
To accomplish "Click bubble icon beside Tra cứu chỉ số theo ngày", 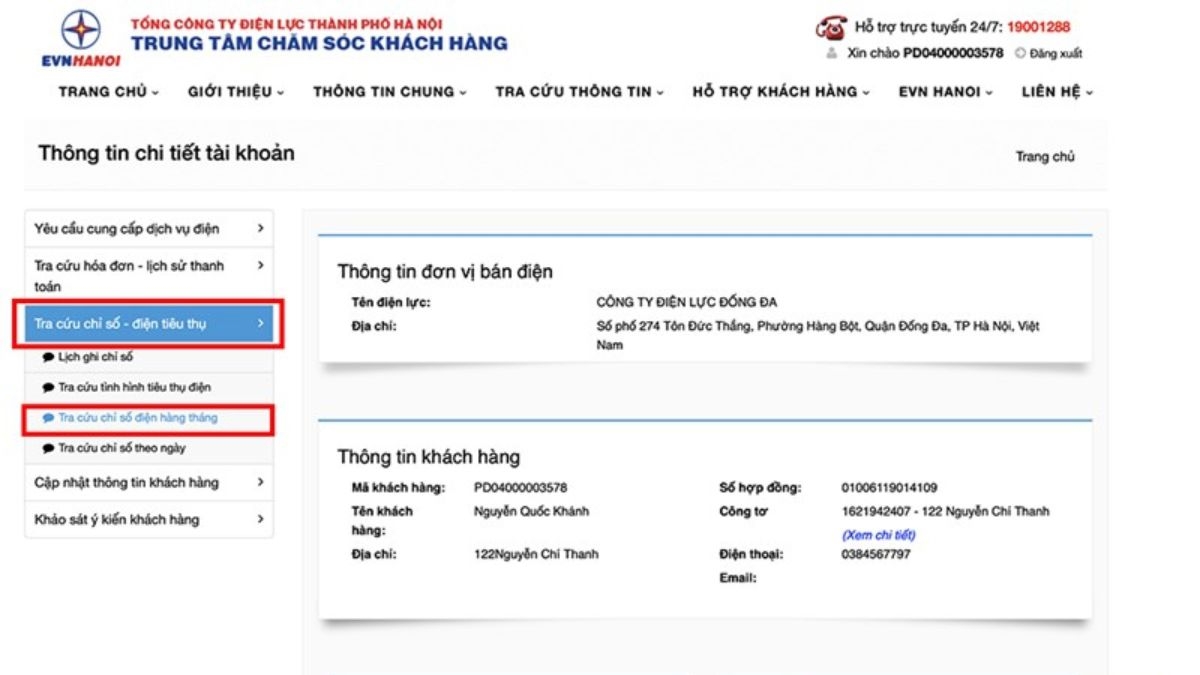I will tap(48, 448).
